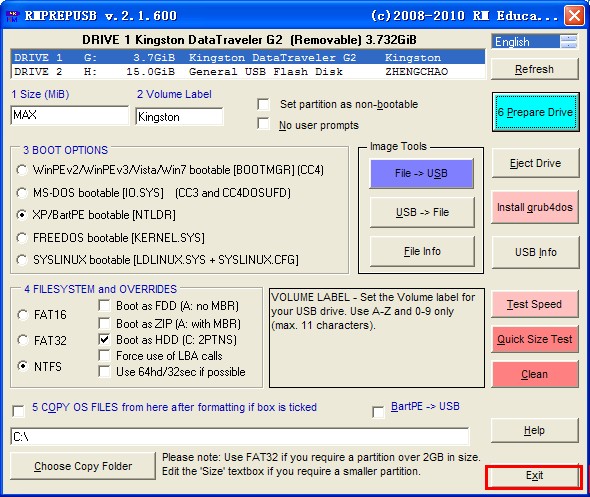
Task: Click the DRIVE 1 Kingston header text
Action: (x=249, y=40)
